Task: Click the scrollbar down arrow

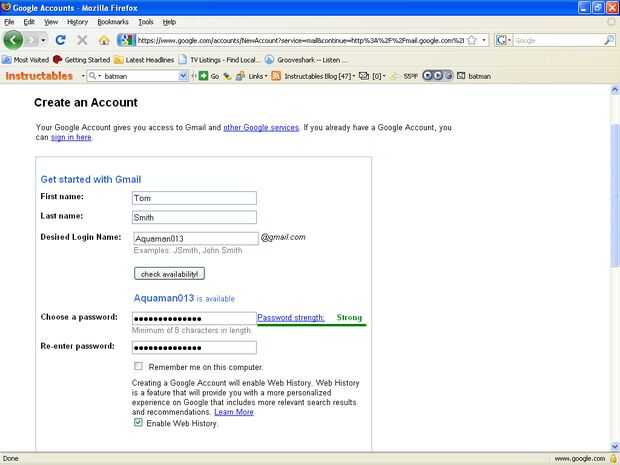Action: click(x=615, y=447)
